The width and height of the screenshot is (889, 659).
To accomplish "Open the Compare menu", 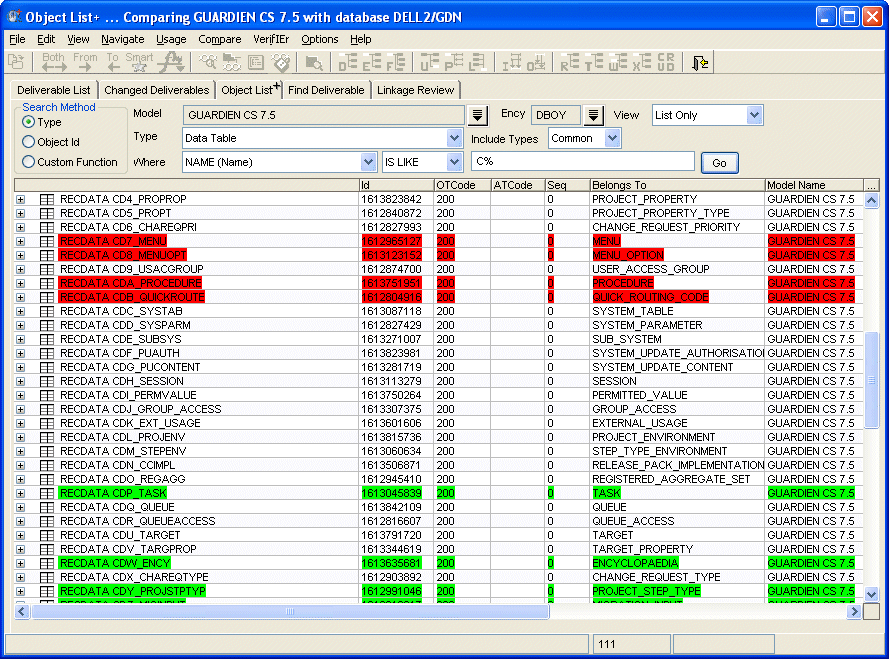I will pyautogui.click(x=219, y=39).
